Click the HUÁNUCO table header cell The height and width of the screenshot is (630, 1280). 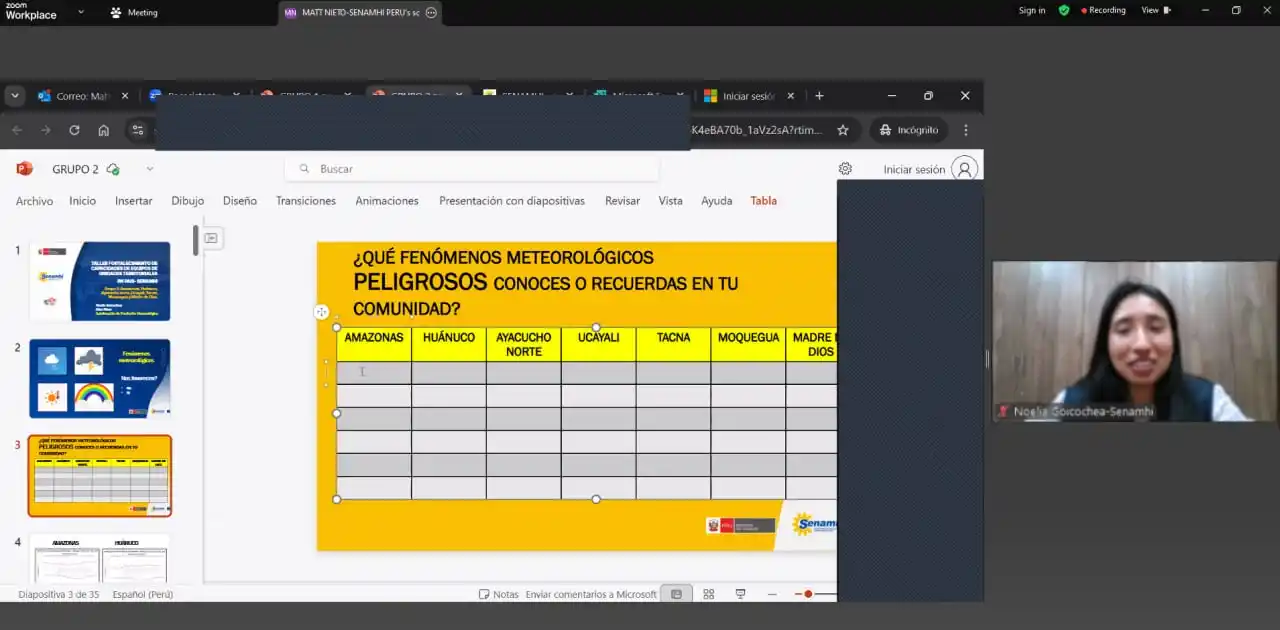coord(449,344)
